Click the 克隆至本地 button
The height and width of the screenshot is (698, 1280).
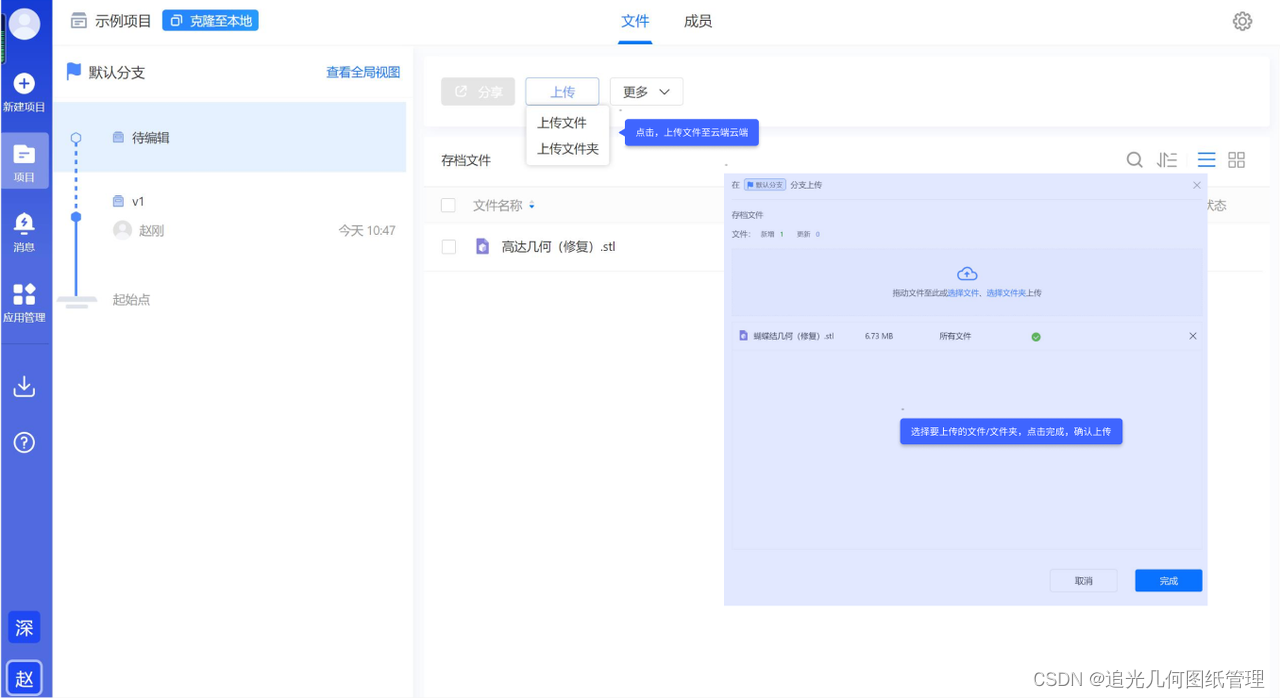point(210,20)
